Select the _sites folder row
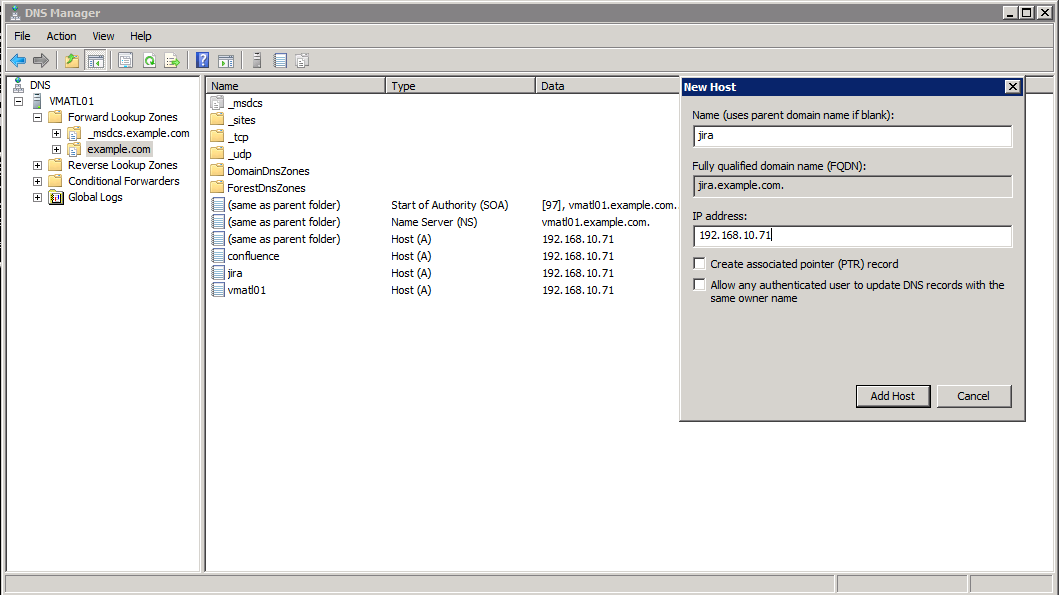 click(x=242, y=120)
